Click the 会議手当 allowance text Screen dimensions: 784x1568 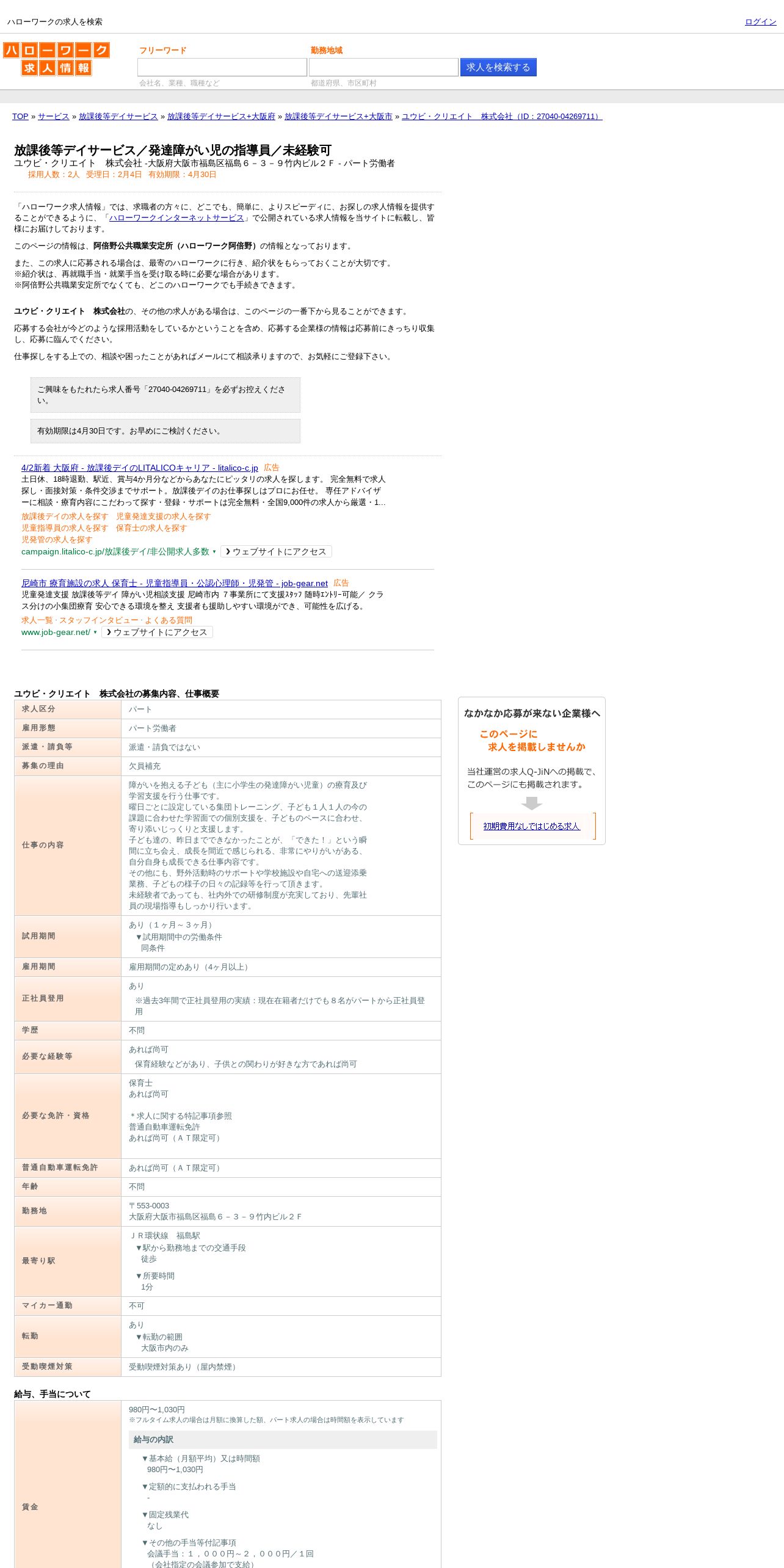[x=230, y=1554]
